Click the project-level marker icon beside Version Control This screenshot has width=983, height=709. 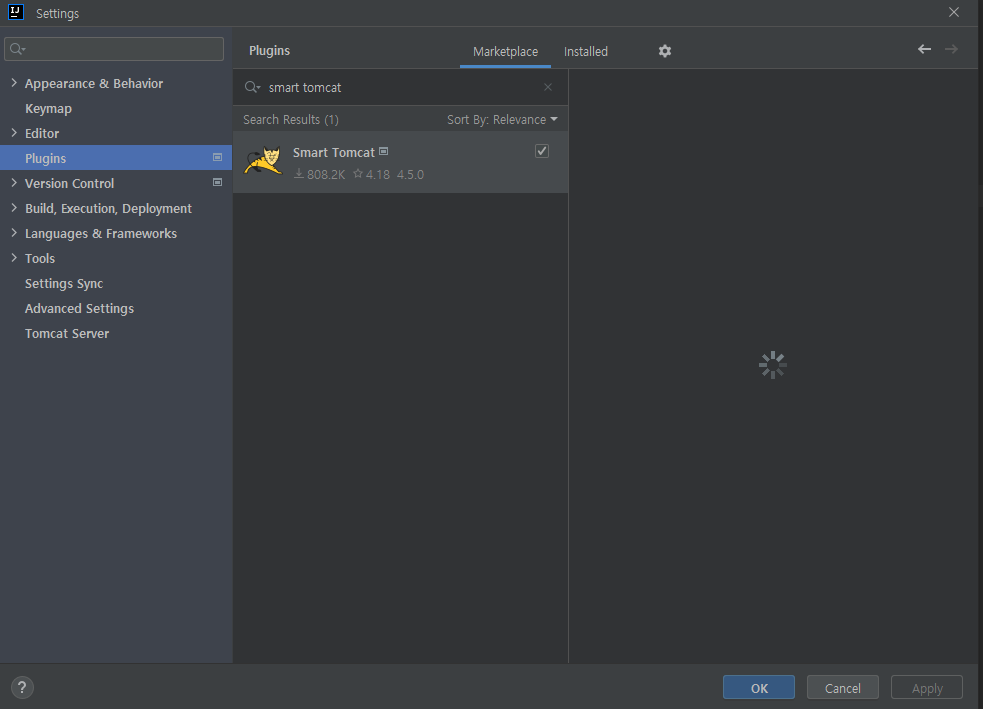pos(218,182)
